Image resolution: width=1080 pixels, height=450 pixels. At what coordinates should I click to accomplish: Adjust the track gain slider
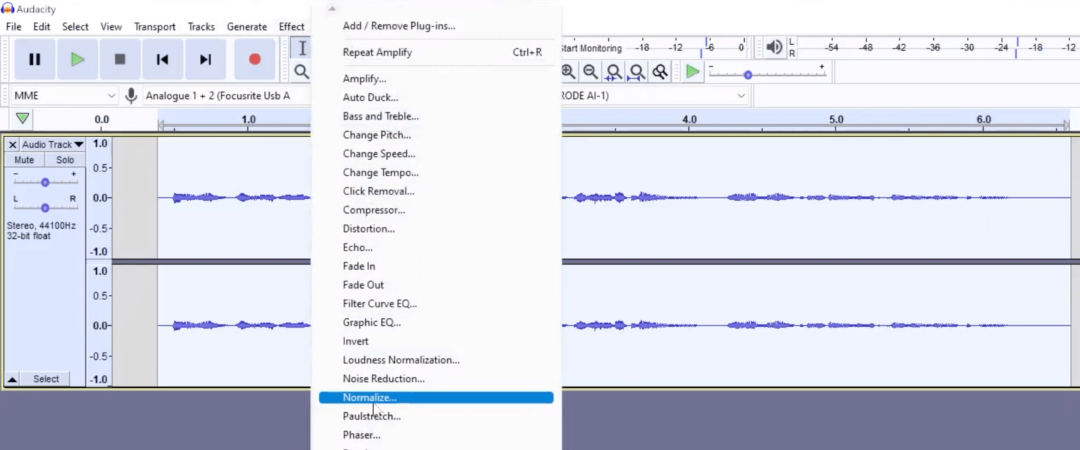point(45,182)
